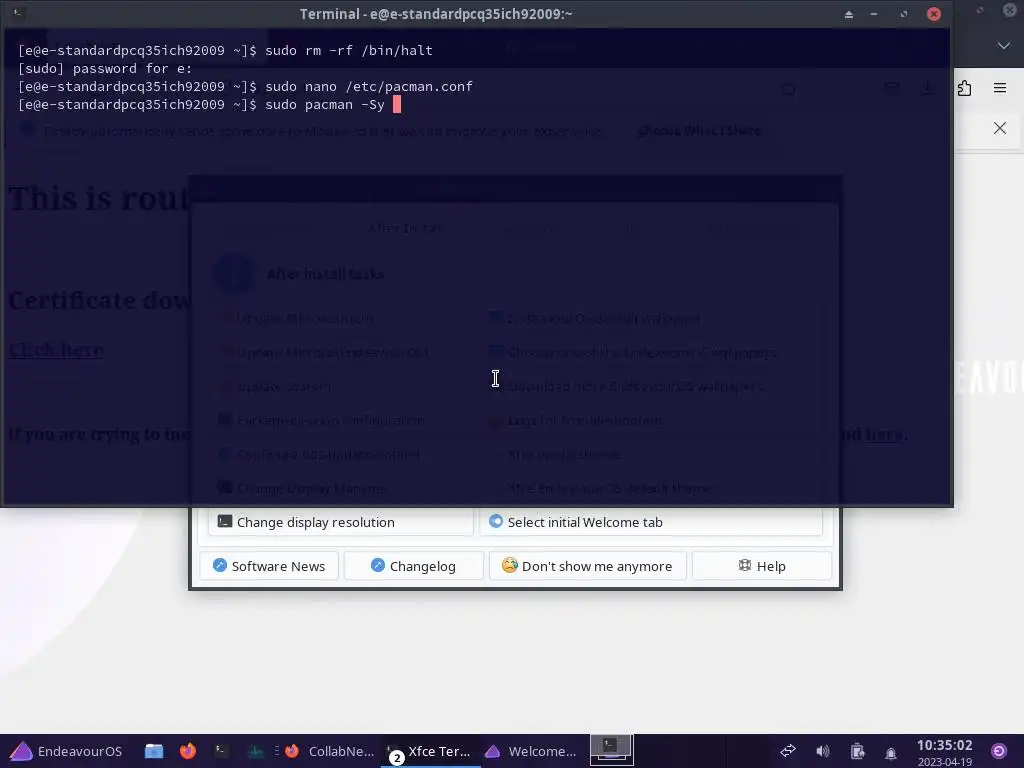Open the power manager tray icon
1024x768 pixels.
coord(857,751)
